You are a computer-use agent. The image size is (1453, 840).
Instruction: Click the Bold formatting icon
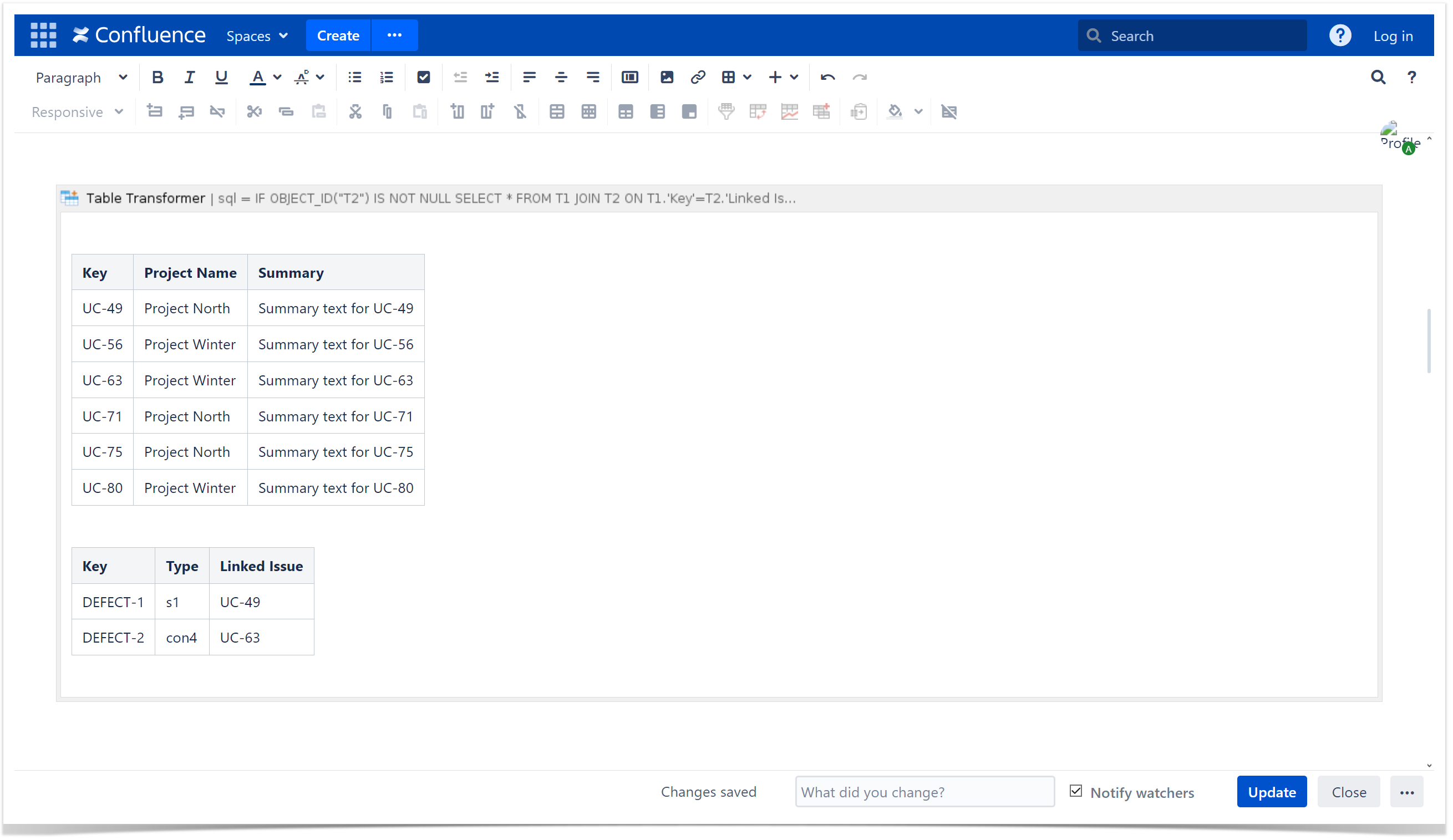158,77
